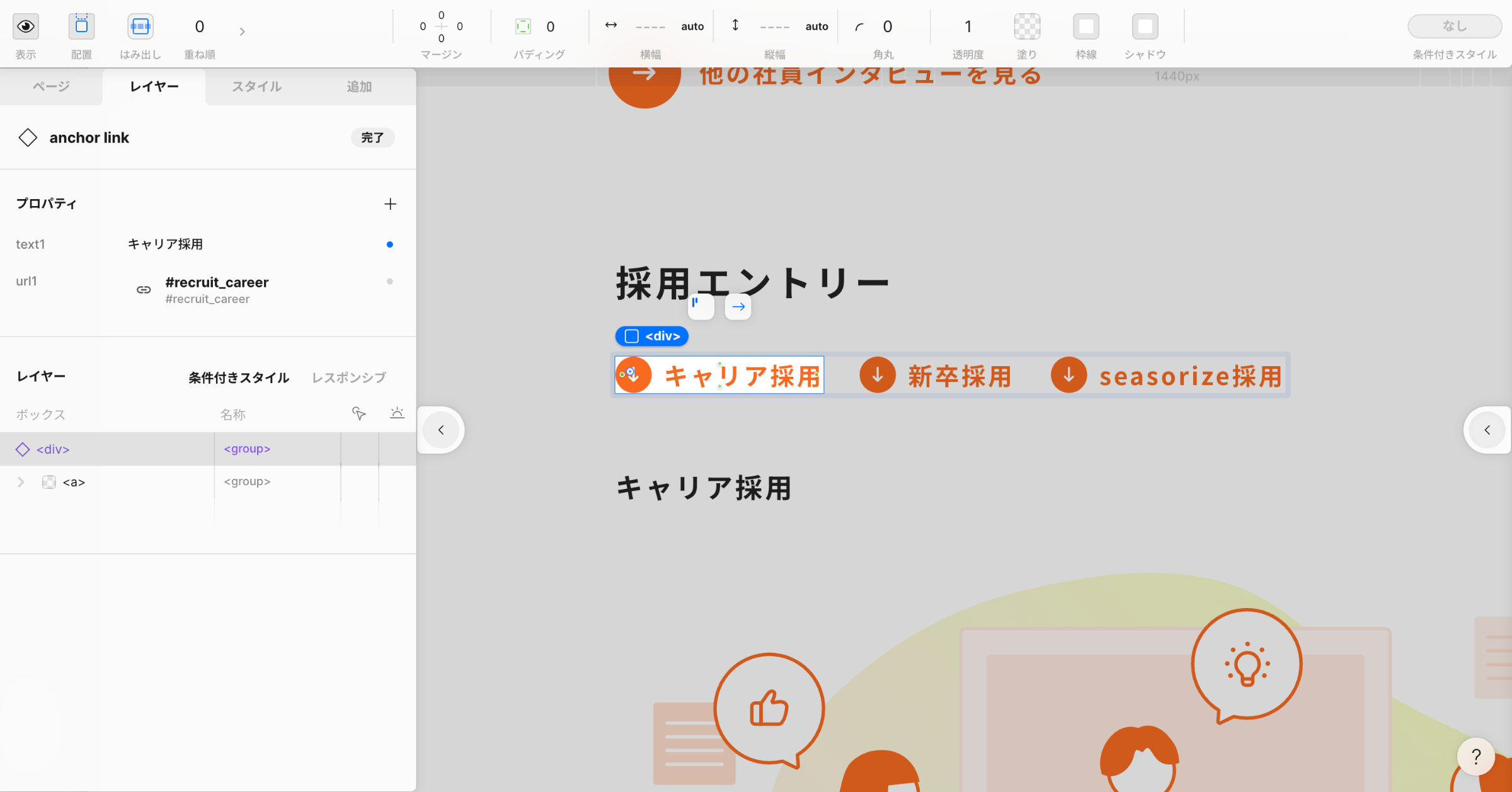
Task: Click the help question mark button
Action: (x=1475, y=756)
